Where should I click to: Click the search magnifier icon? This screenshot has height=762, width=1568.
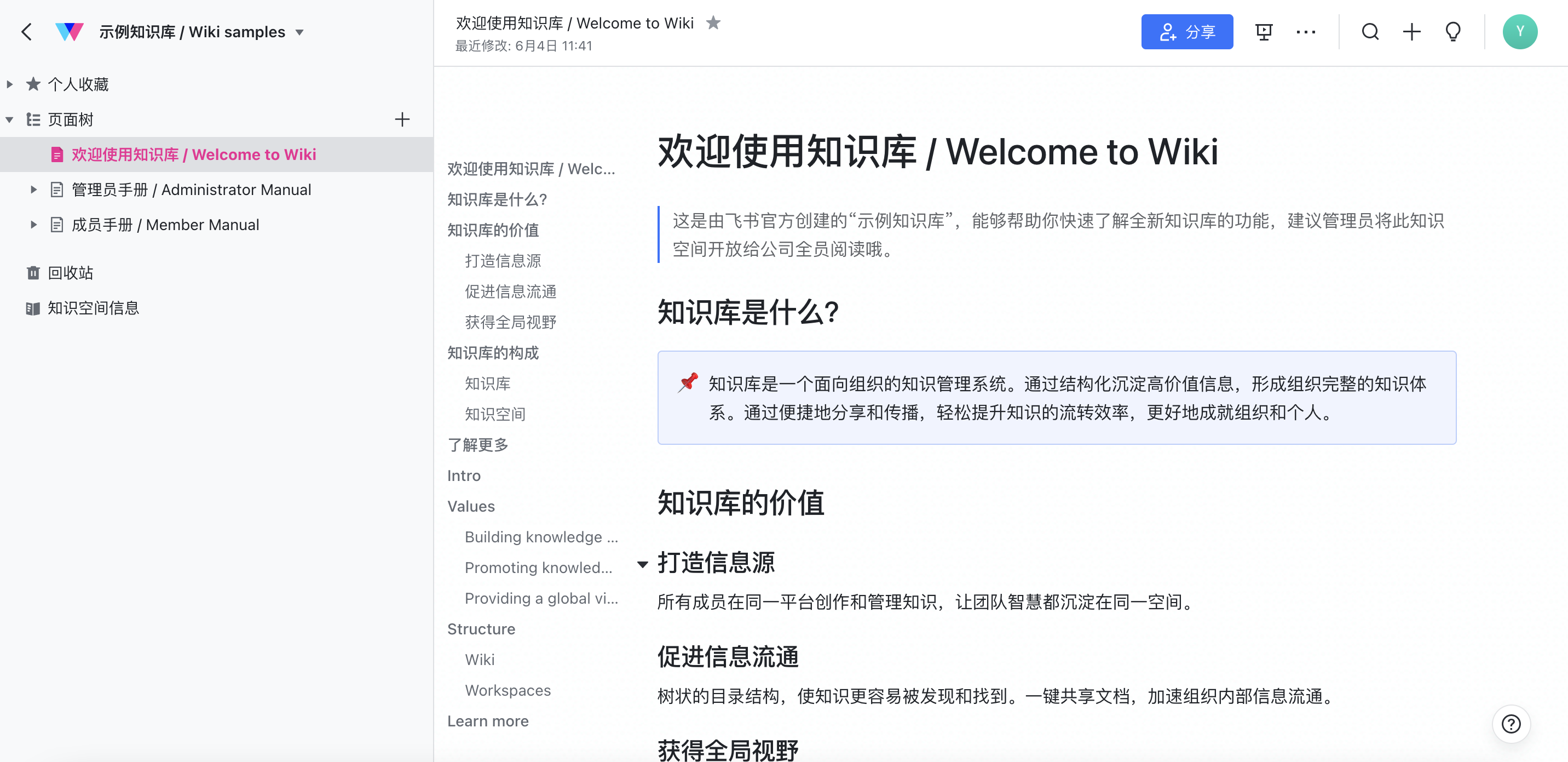(x=1370, y=32)
